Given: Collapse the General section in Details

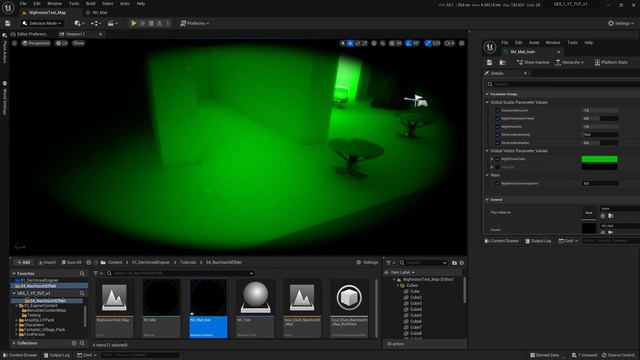Looking at the screenshot, I should [487, 200].
